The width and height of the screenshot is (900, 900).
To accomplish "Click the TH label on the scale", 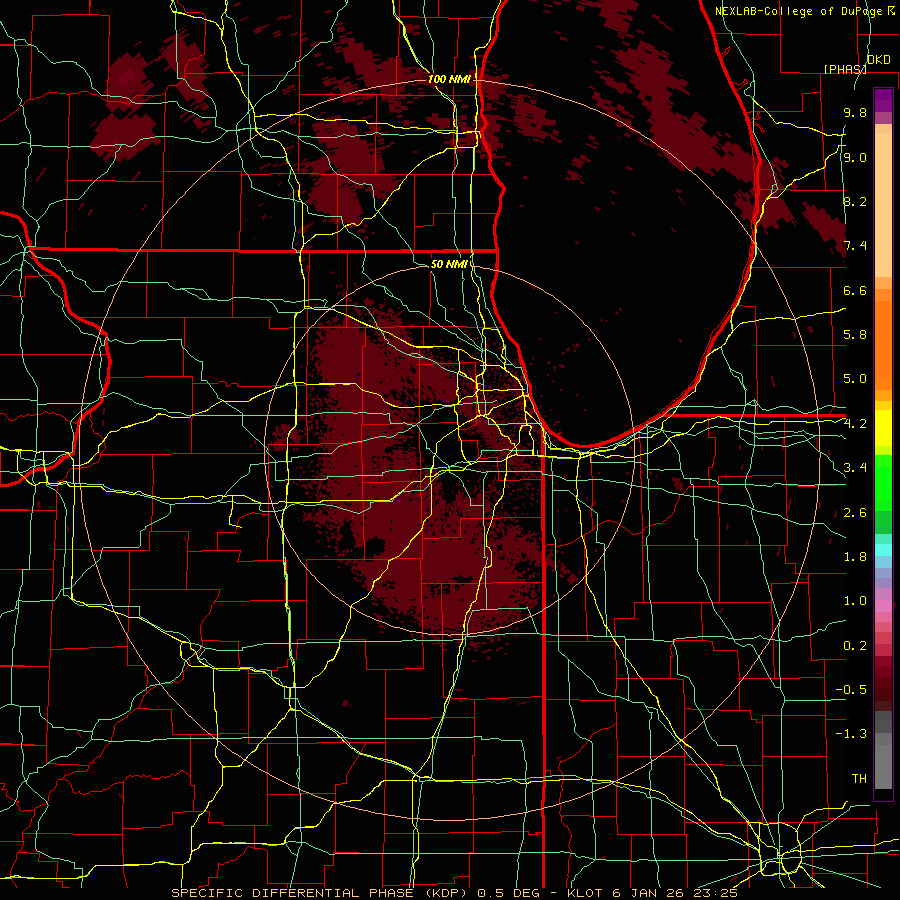I will click(x=859, y=779).
